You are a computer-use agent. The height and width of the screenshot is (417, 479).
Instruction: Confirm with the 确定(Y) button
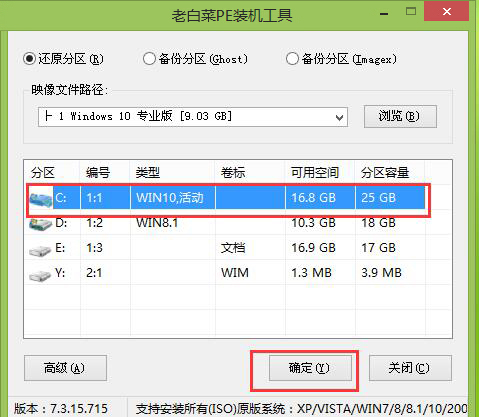tap(310, 368)
